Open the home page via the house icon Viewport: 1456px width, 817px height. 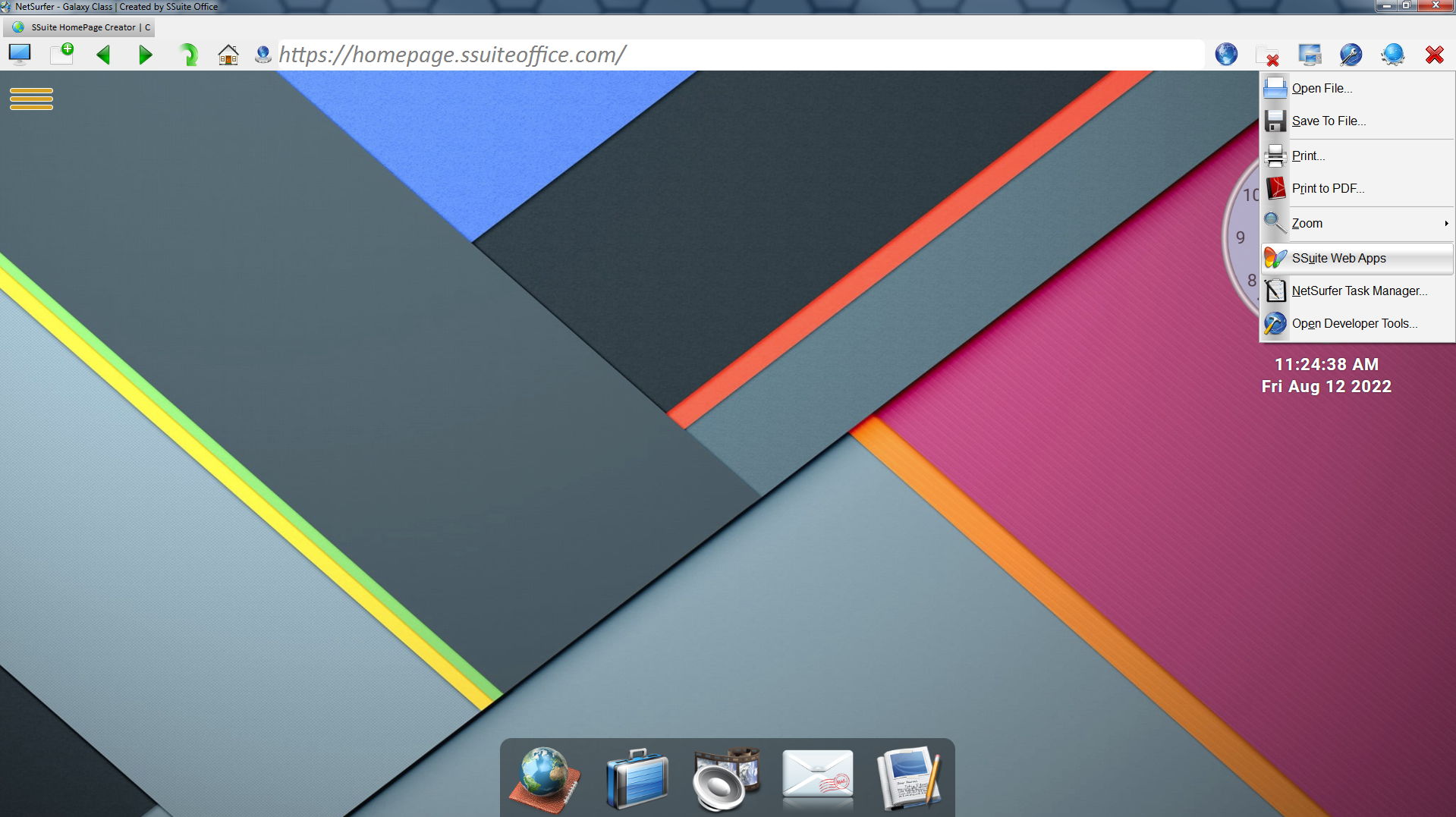(x=228, y=54)
